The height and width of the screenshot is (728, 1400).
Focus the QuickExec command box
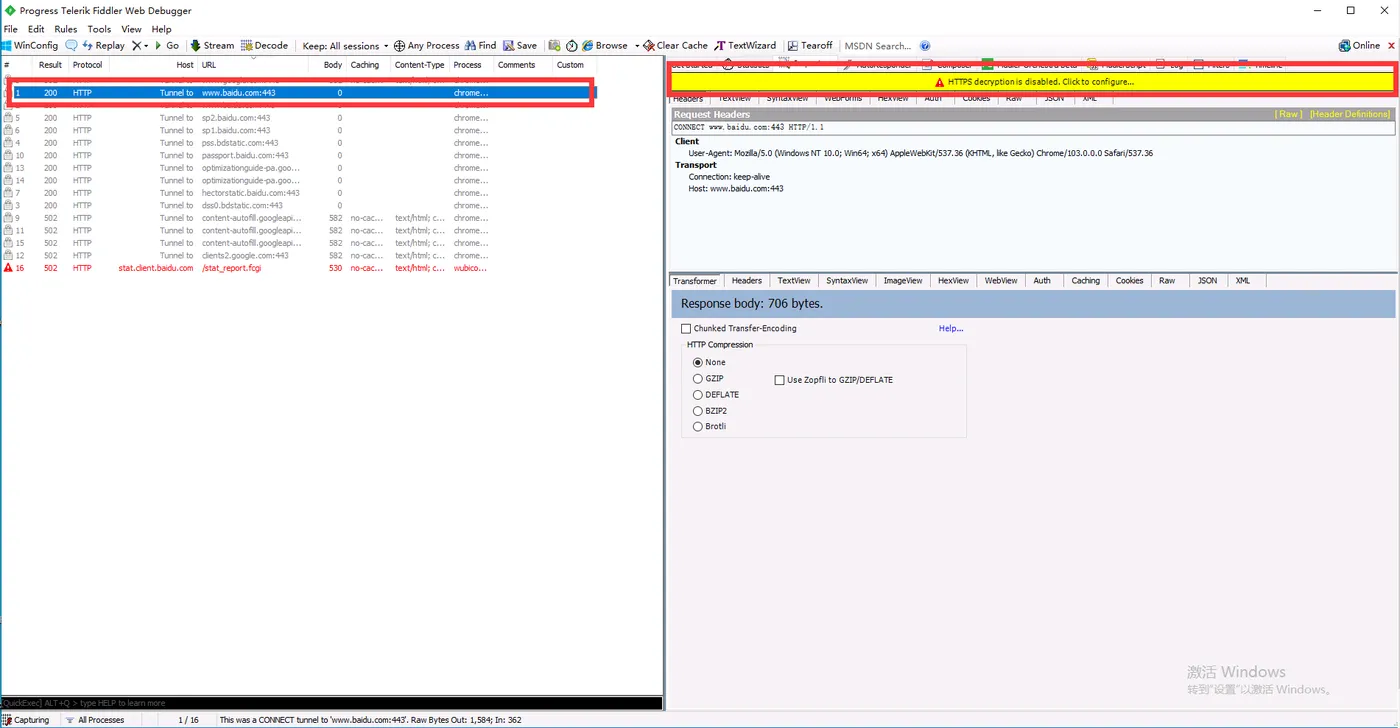(x=331, y=703)
